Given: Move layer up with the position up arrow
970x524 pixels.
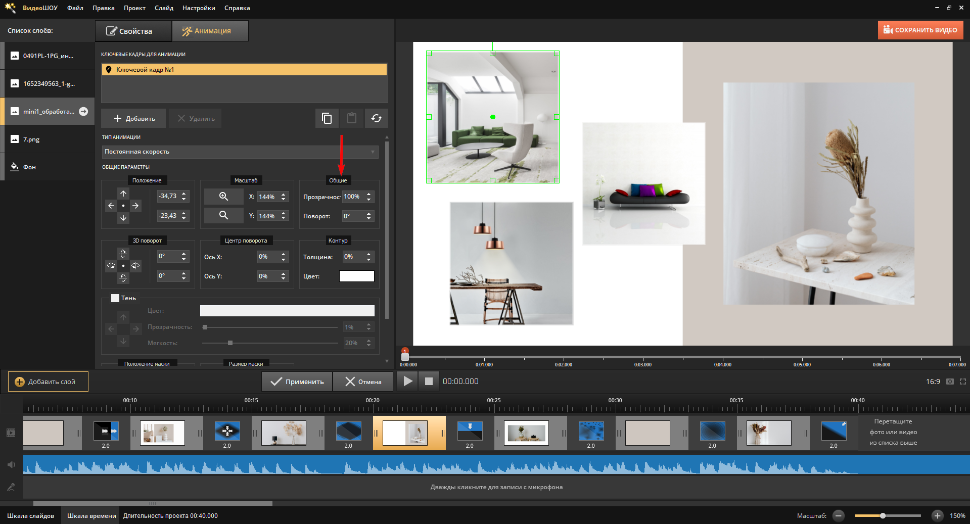Looking at the screenshot, I should tap(123, 194).
